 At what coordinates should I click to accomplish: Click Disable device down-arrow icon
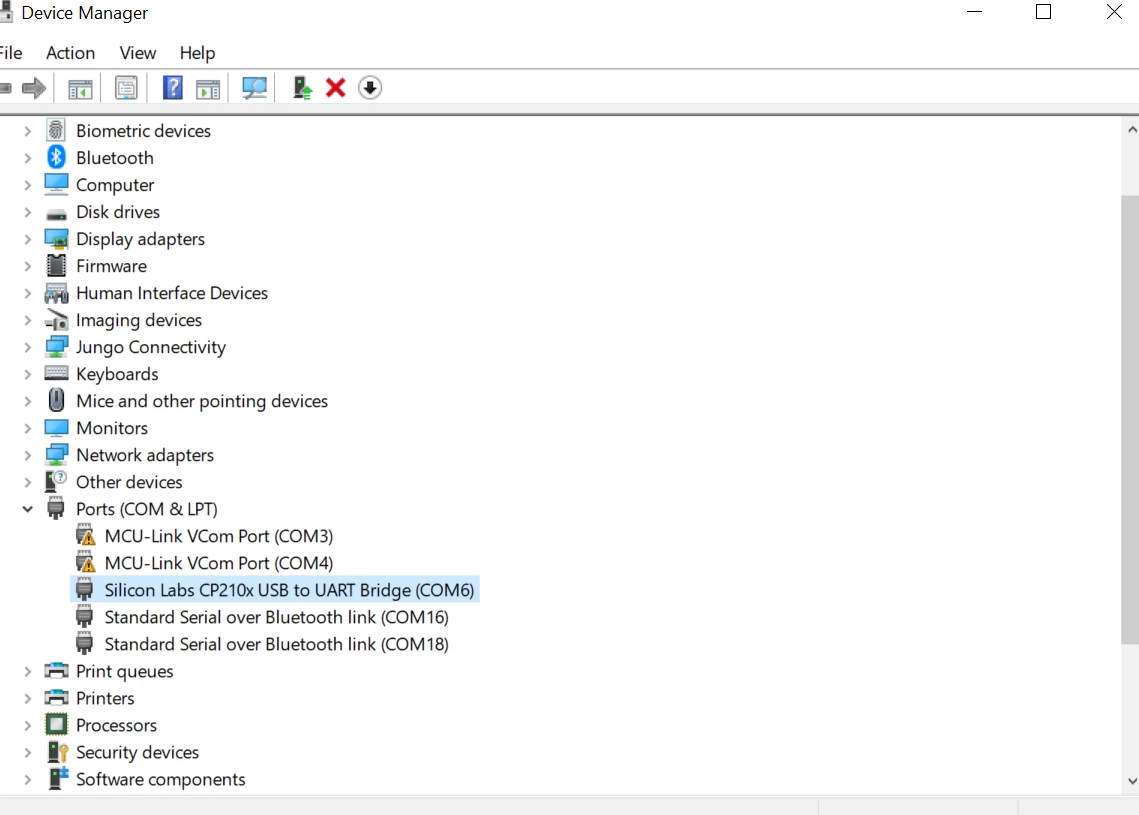pyautogui.click(x=370, y=88)
